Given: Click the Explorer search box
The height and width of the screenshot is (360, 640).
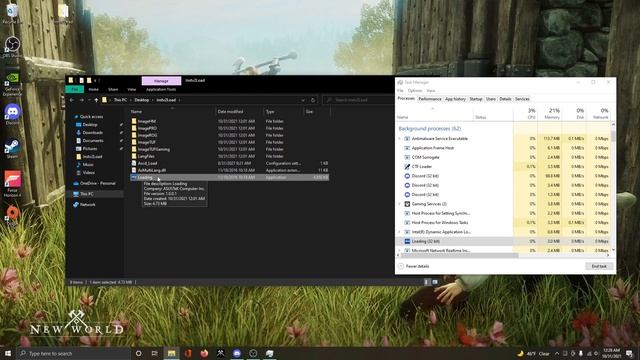Looking at the screenshot, I should pyautogui.click(x=358, y=100).
